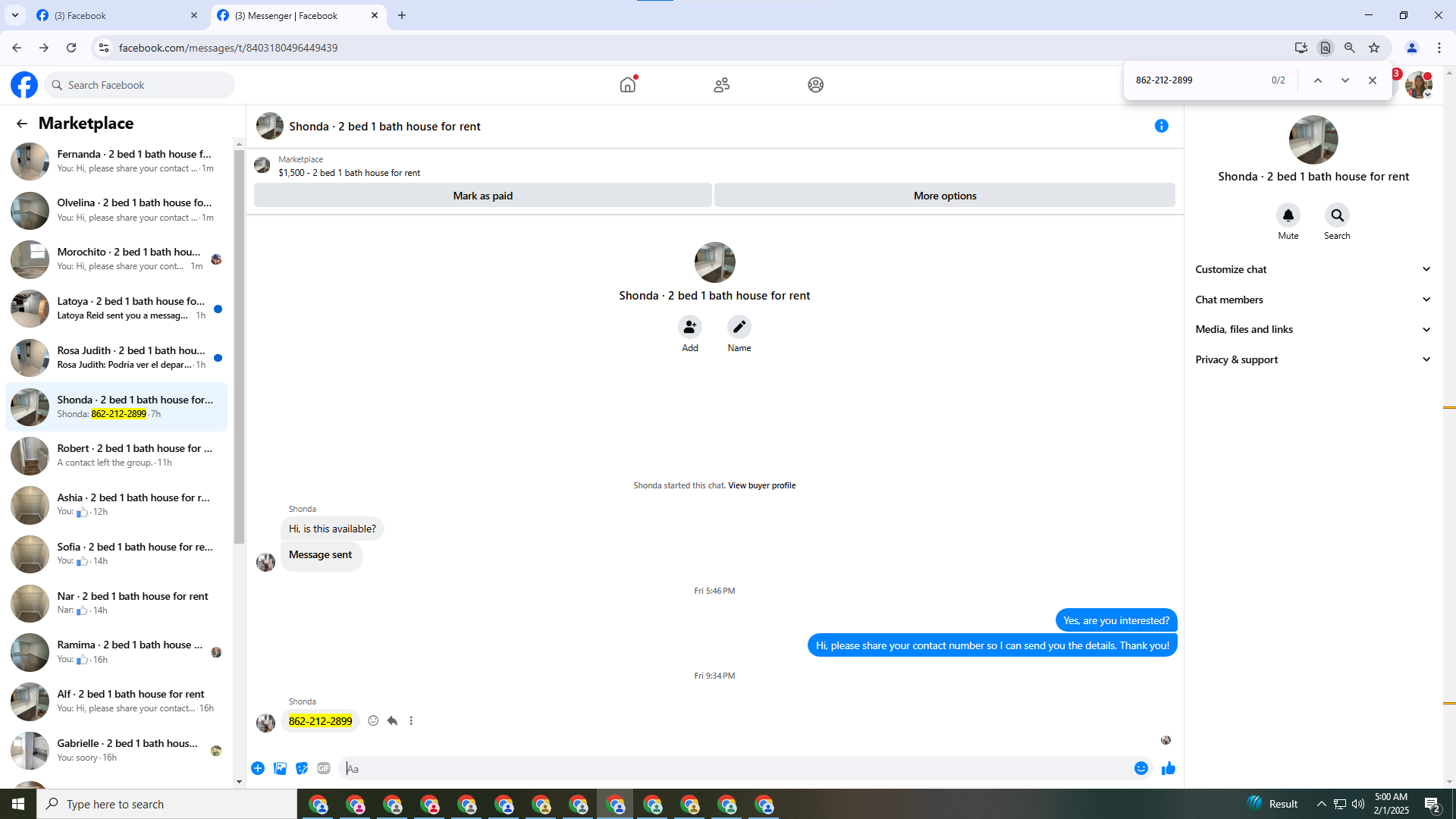Viewport: 1456px width, 819px height.
Task: Expand the Customize chat section
Action: [1313, 269]
